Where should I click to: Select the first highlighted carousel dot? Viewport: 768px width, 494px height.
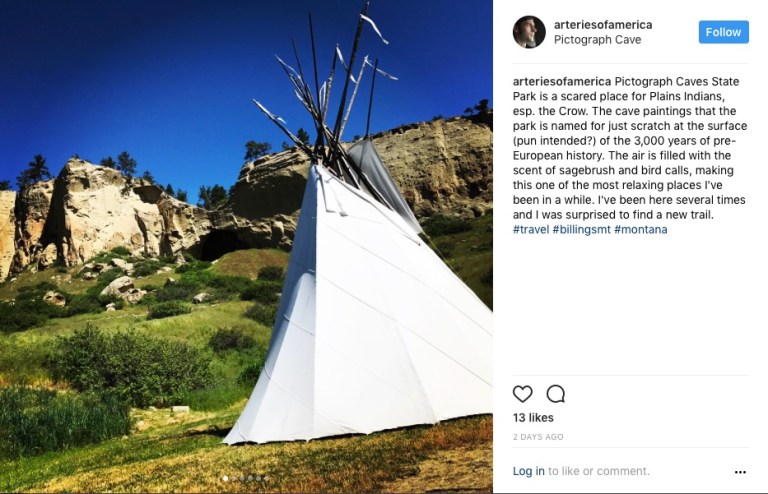pyautogui.click(x=225, y=478)
